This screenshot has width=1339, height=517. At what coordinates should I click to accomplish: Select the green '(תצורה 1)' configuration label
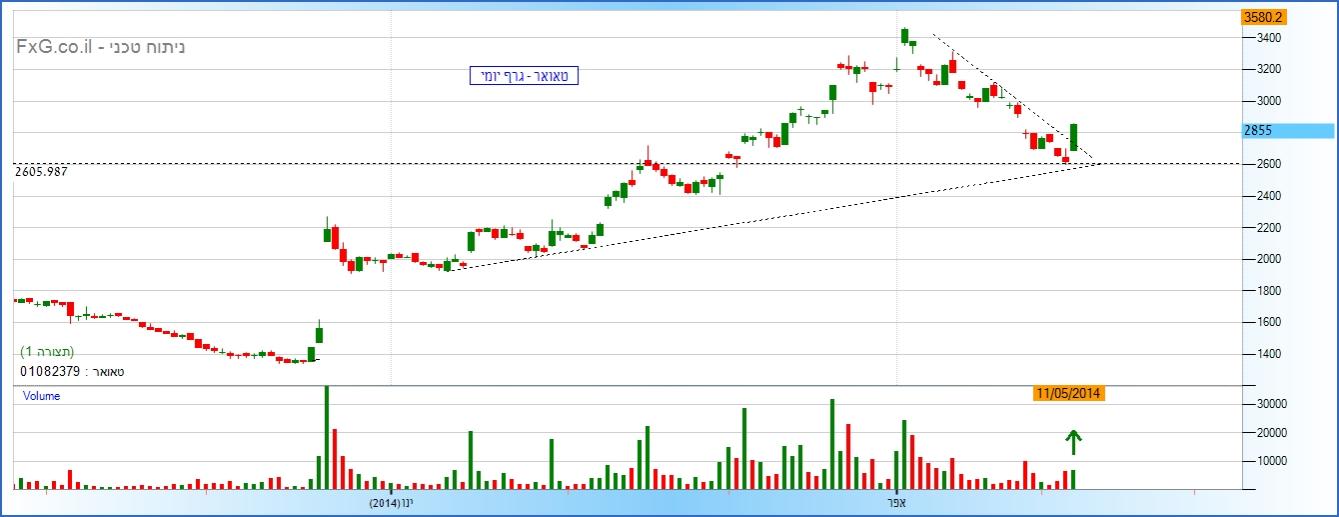click(x=48, y=352)
